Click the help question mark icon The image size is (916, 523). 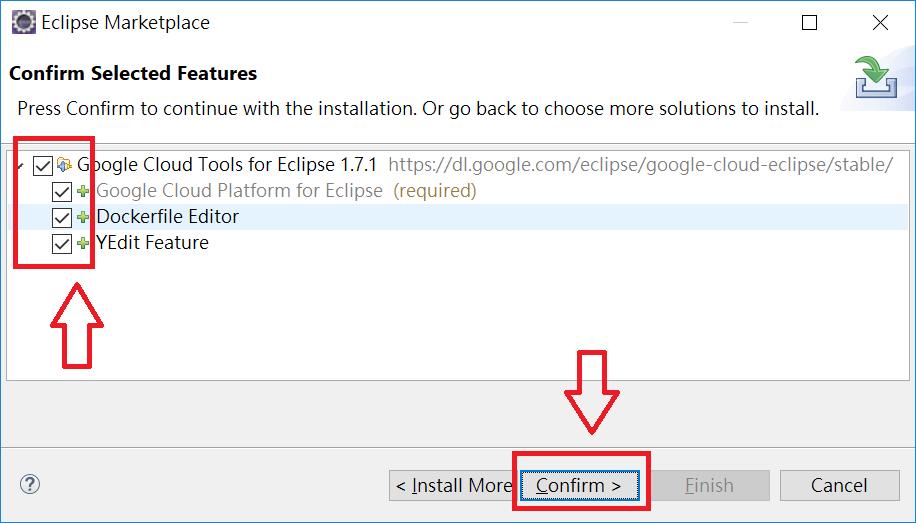(x=30, y=484)
